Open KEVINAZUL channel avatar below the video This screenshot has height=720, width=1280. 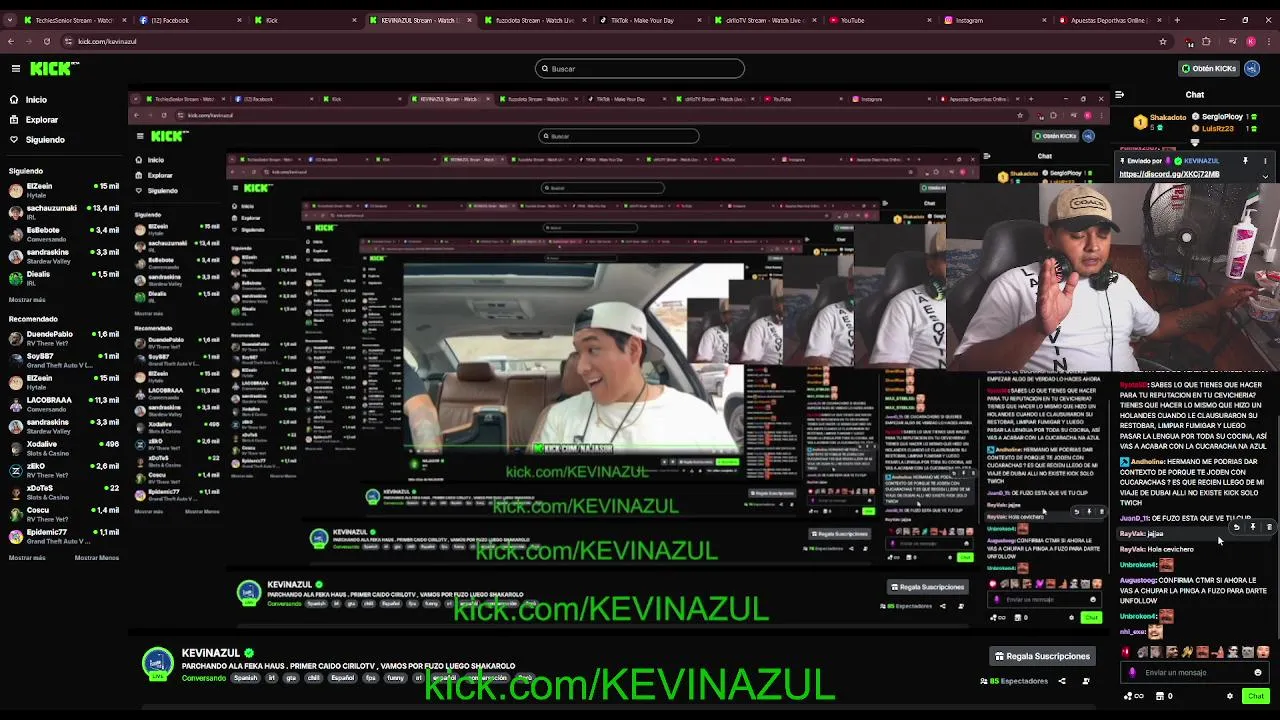tap(157, 665)
